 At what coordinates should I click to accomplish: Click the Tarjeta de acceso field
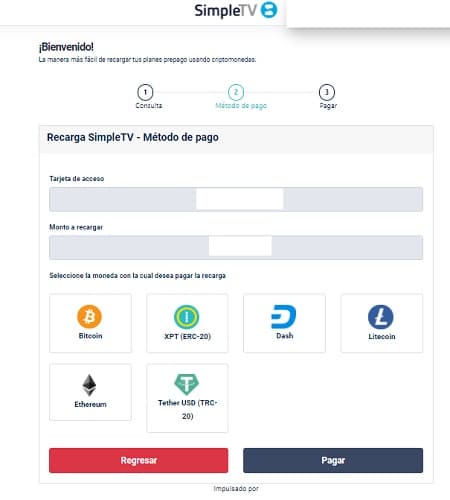coord(236,199)
